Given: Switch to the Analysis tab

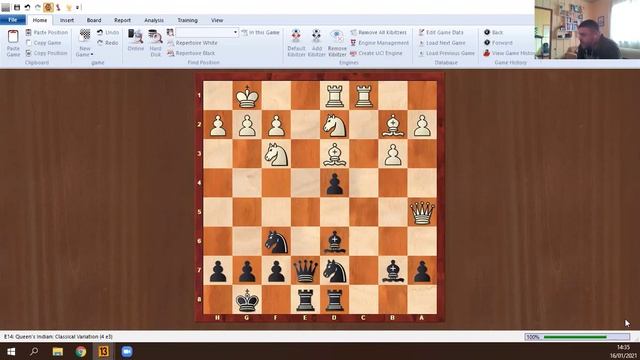Looking at the screenshot, I should pyautogui.click(x=154, y=20).
